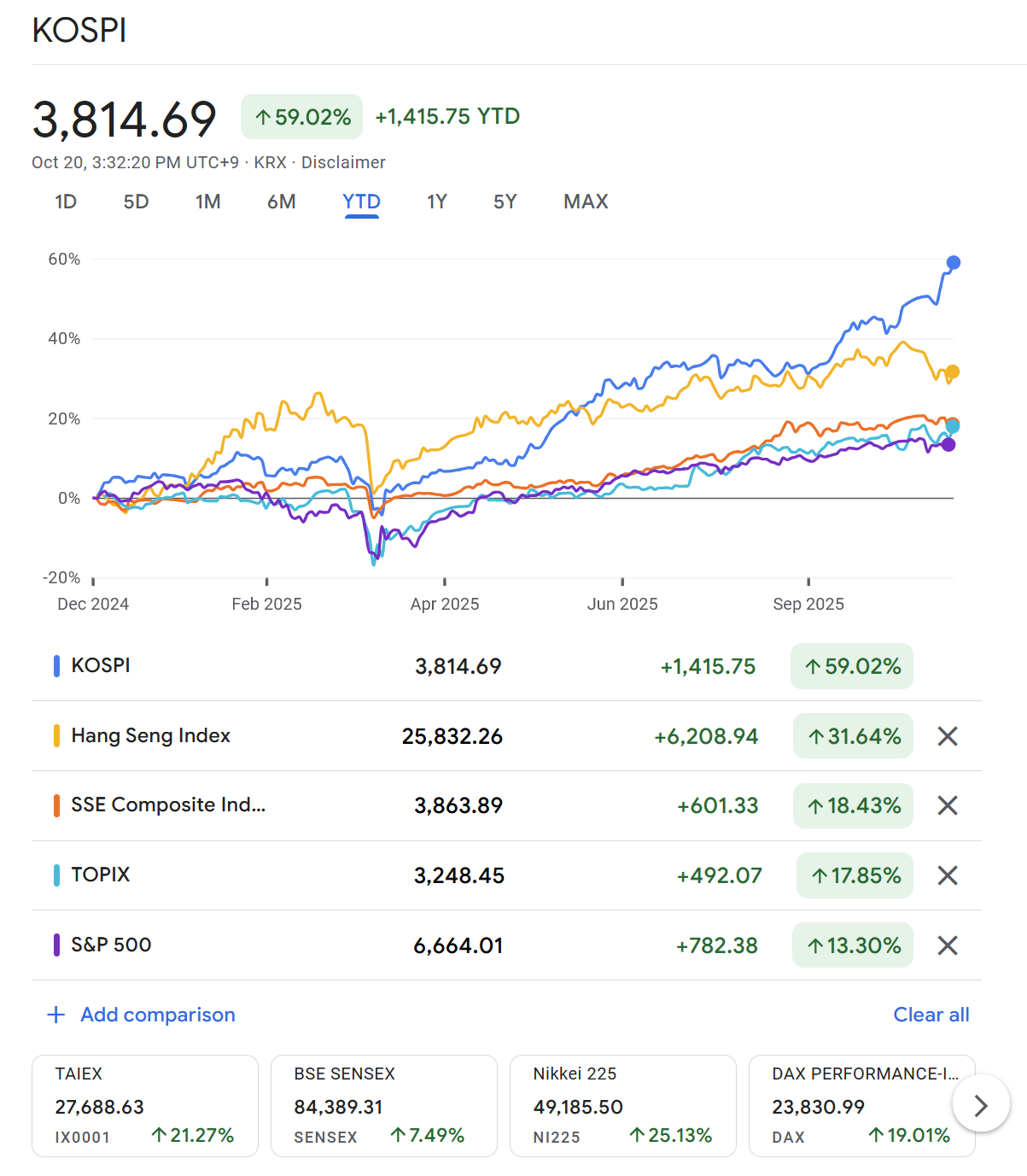Viewport: 1027px width, 1176px height.
Task: Open the Disclaimer link
Action: [x=343, y=162]
